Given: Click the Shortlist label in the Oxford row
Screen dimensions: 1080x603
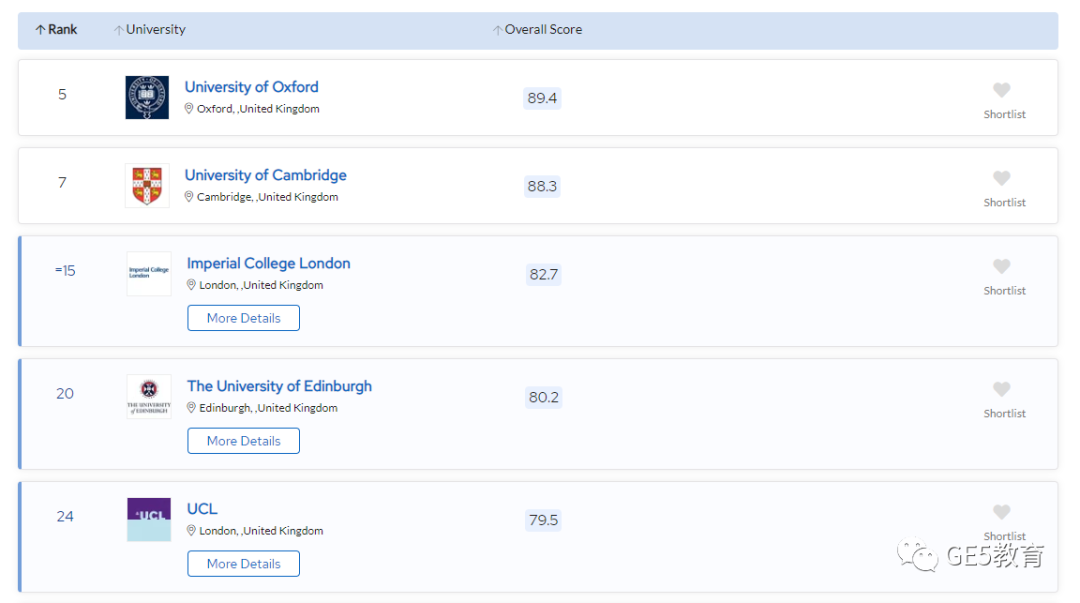Looking at the screenshot, I should (1004, 114).
